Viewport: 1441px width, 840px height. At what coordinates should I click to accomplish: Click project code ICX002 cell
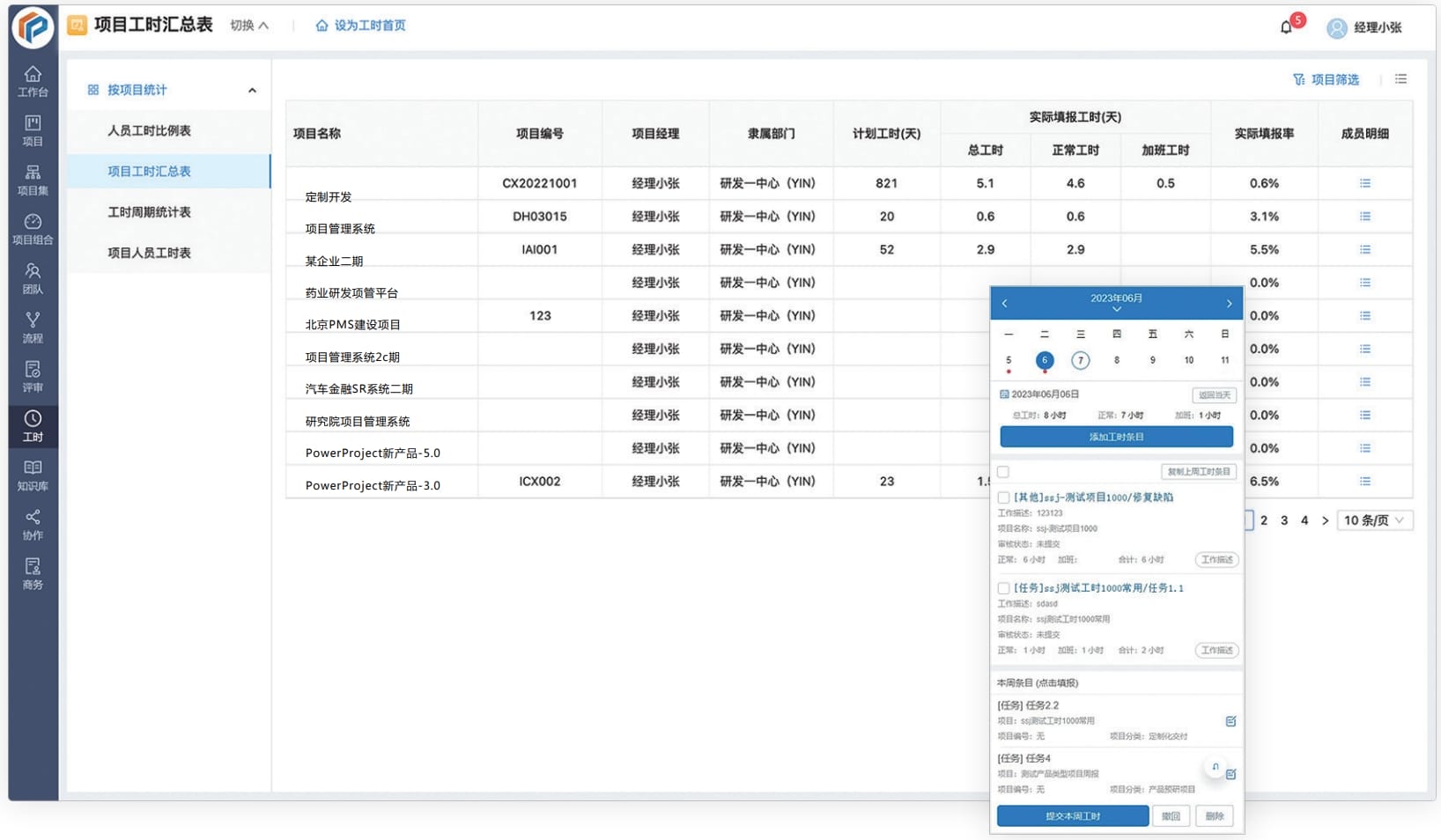[x=539, y=482]
